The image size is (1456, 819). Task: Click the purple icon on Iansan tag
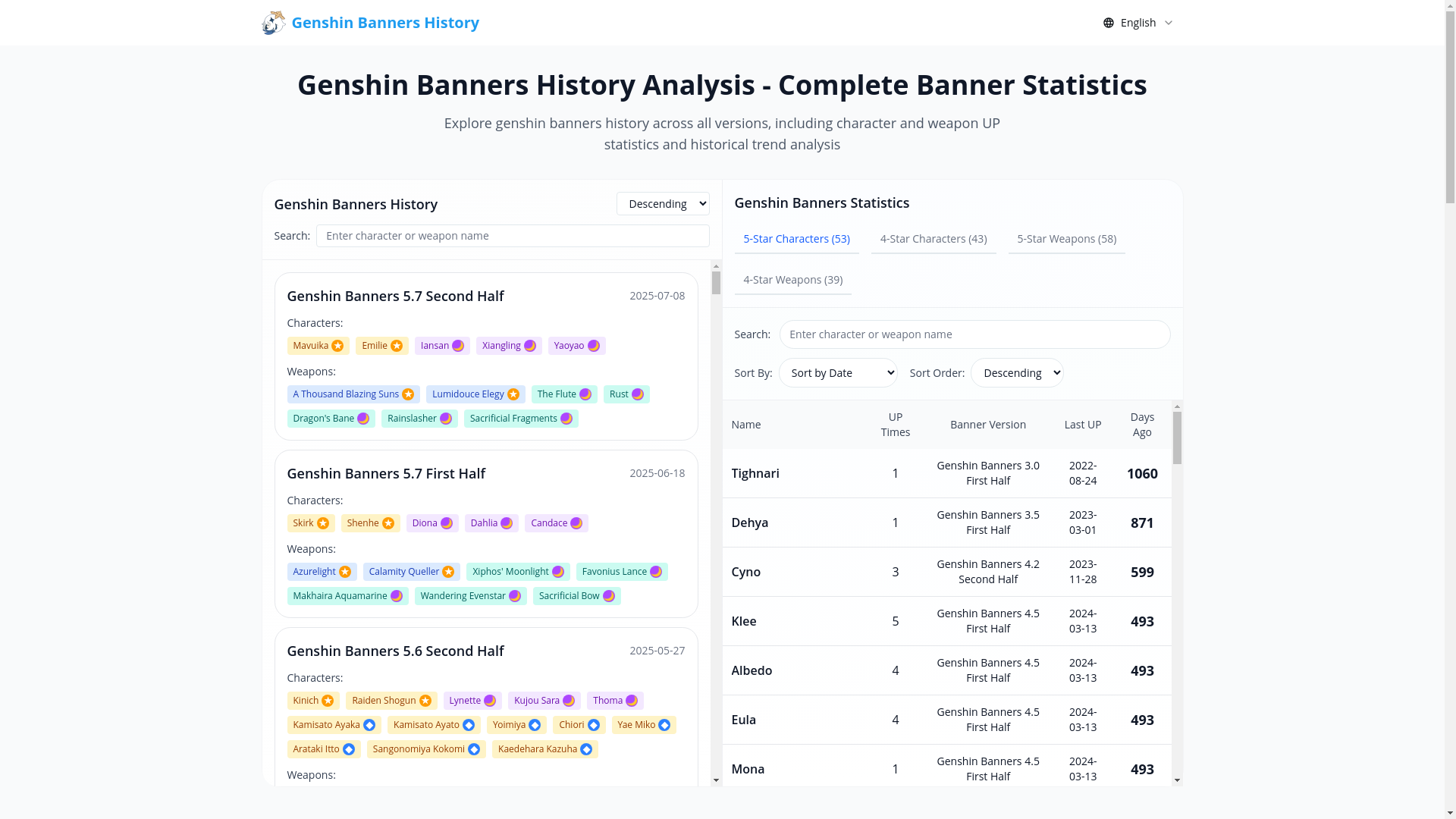458,346
